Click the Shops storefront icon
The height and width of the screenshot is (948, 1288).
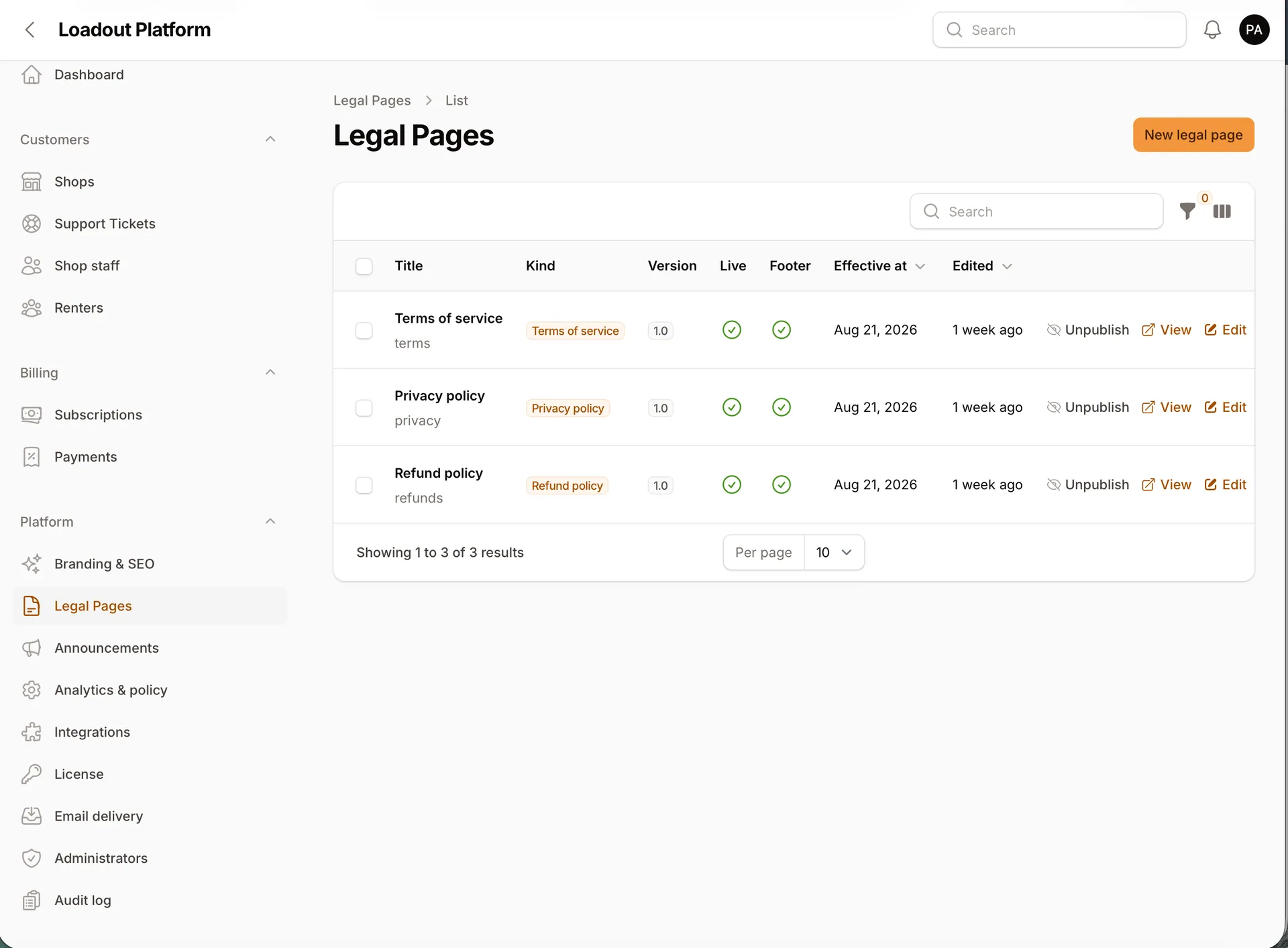pyautogui.click(x=32, y=182)
